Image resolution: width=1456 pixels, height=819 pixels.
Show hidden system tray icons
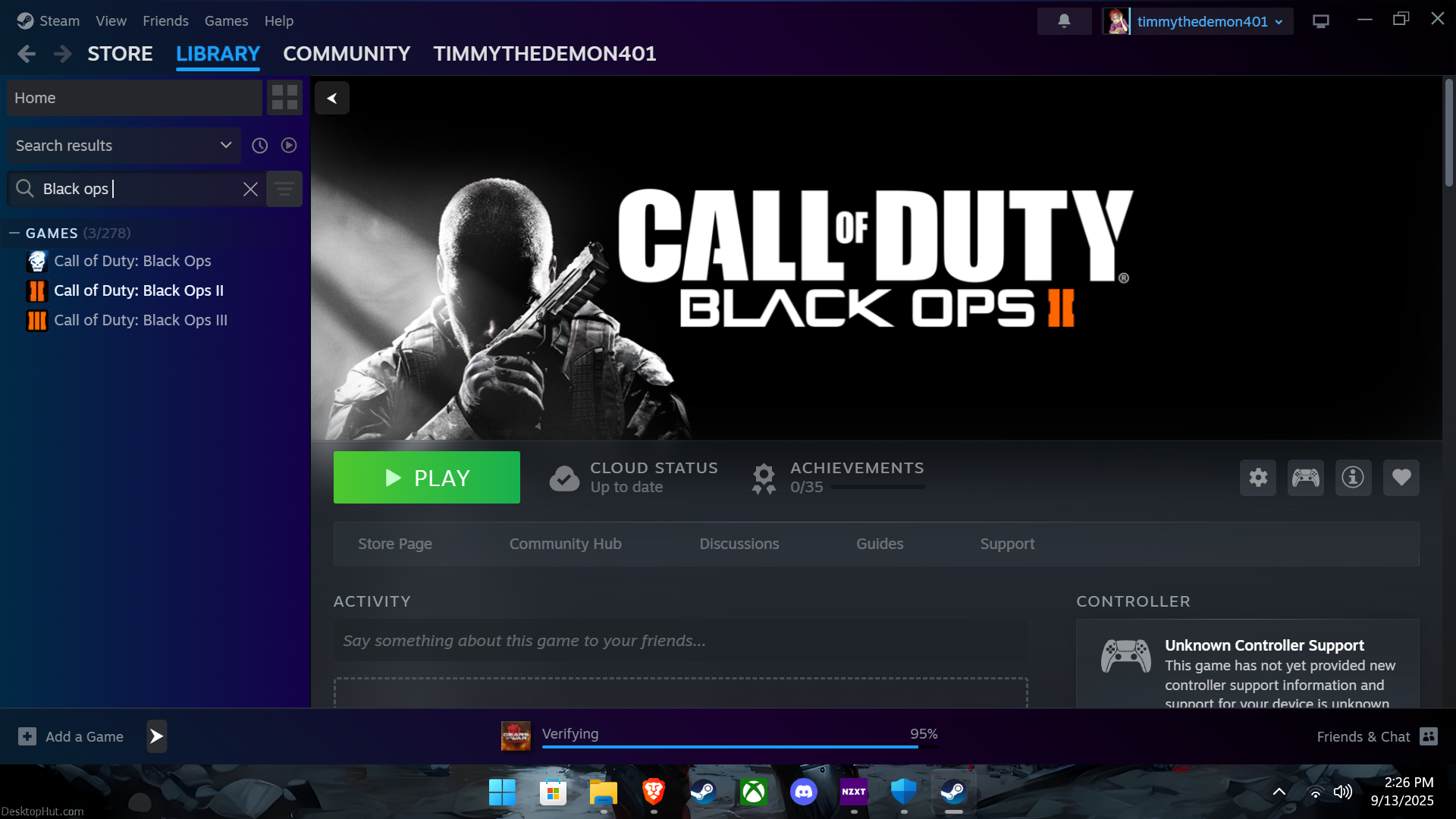pos(1279,792)
